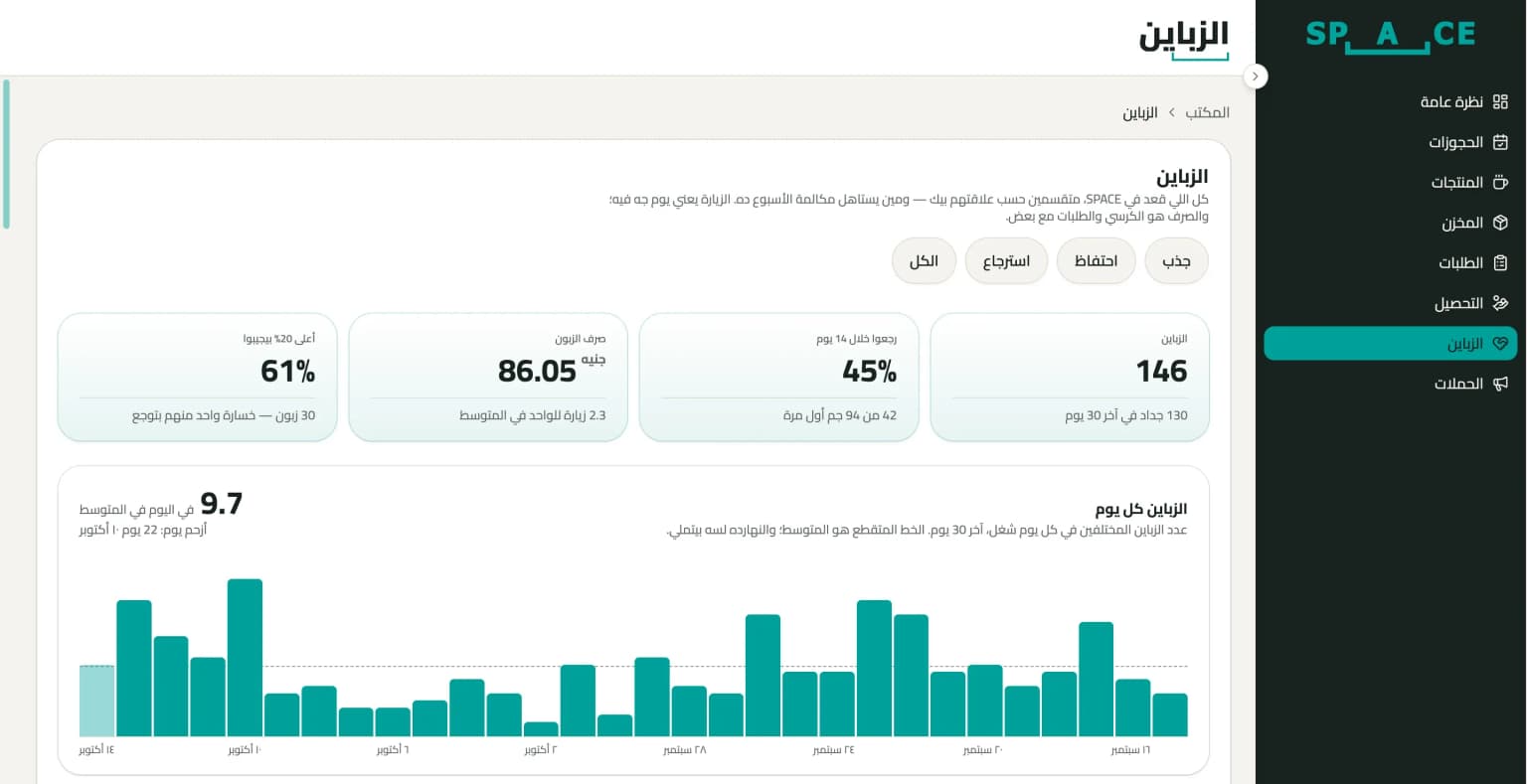
Task: Click the page scrollbar thumb
Action: tap(6, 154)
